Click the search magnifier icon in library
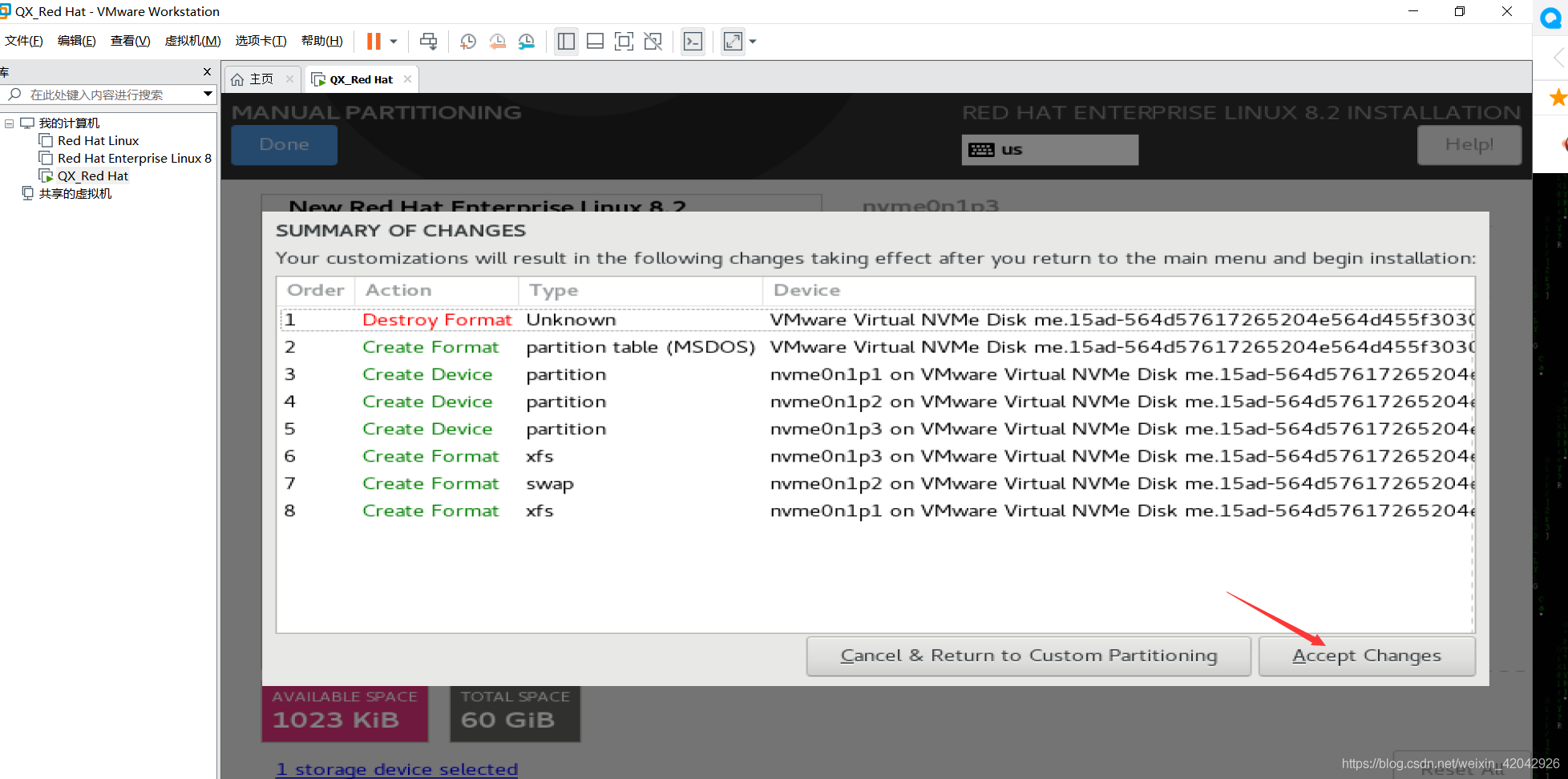Screen dimensions: 1568x779 pyautogui.click(x=14, y=95)
